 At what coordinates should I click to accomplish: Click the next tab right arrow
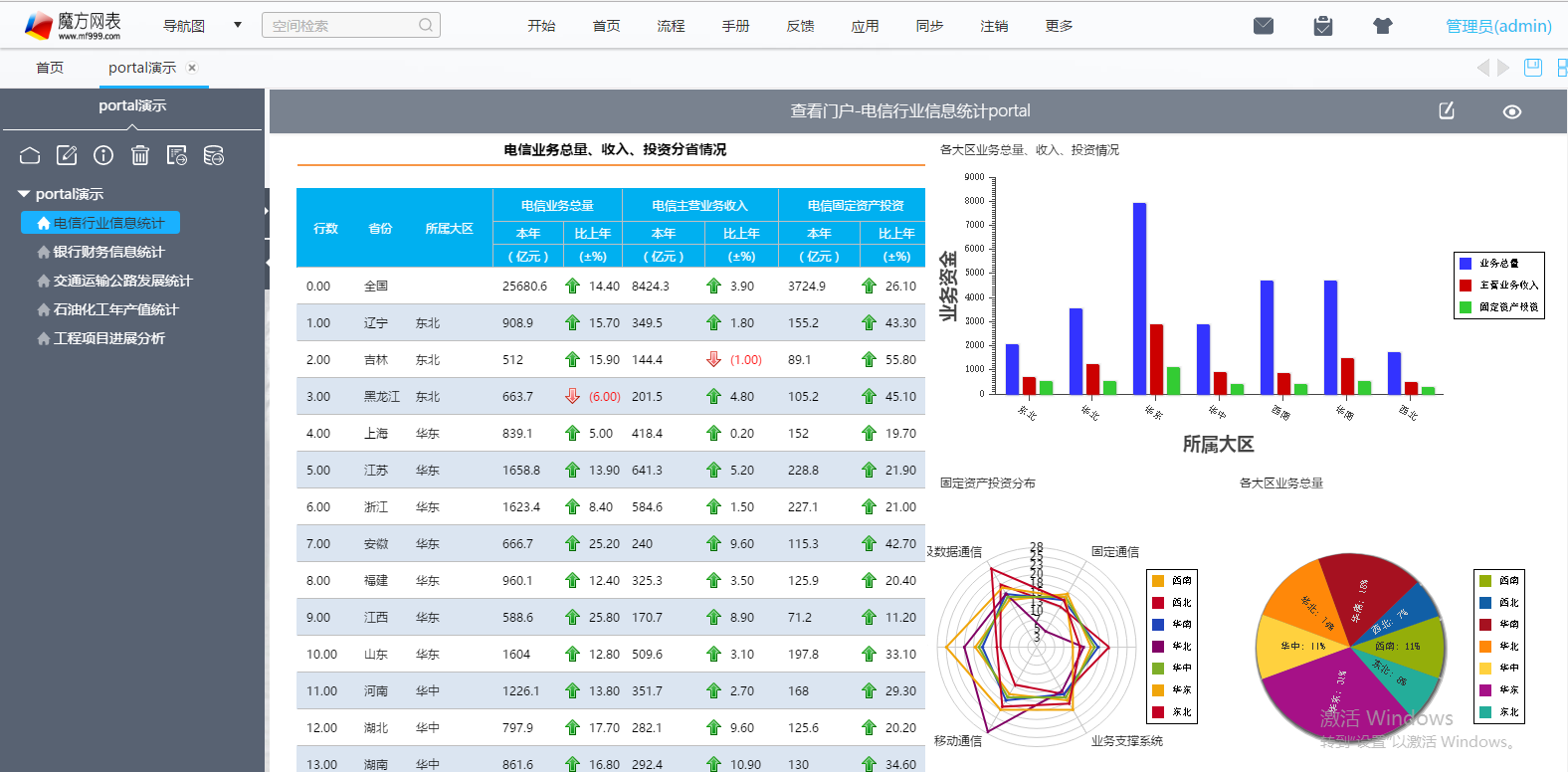pos(1503,68)
